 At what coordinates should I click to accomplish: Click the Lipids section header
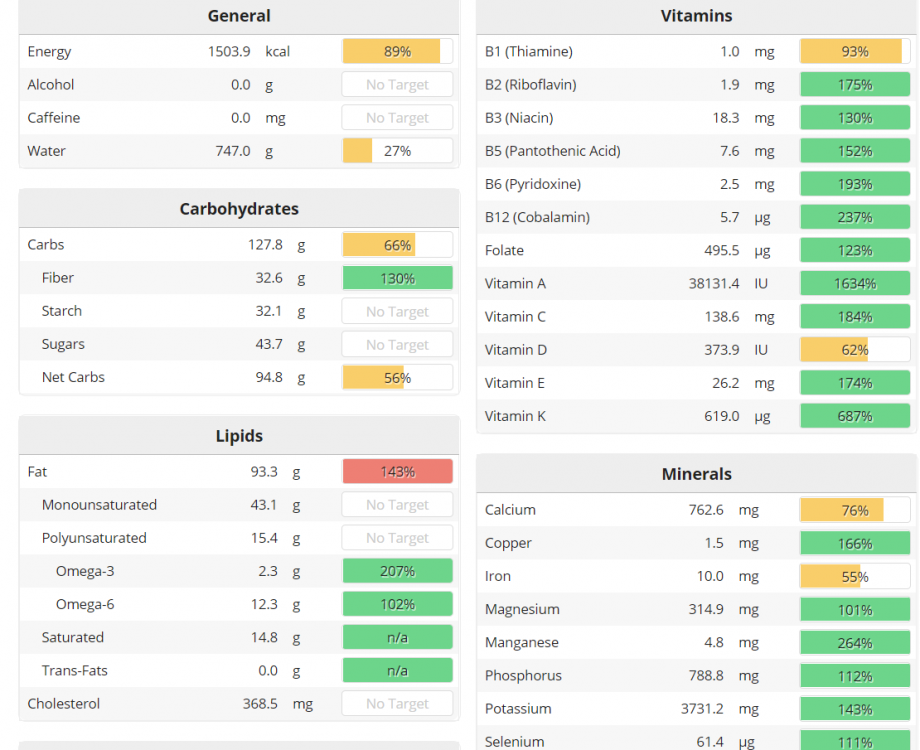239,436
